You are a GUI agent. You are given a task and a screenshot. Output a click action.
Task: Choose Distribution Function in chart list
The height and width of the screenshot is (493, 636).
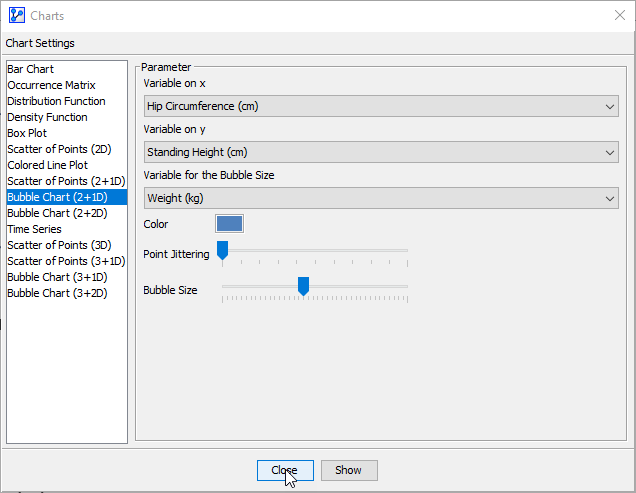[56, 101]
